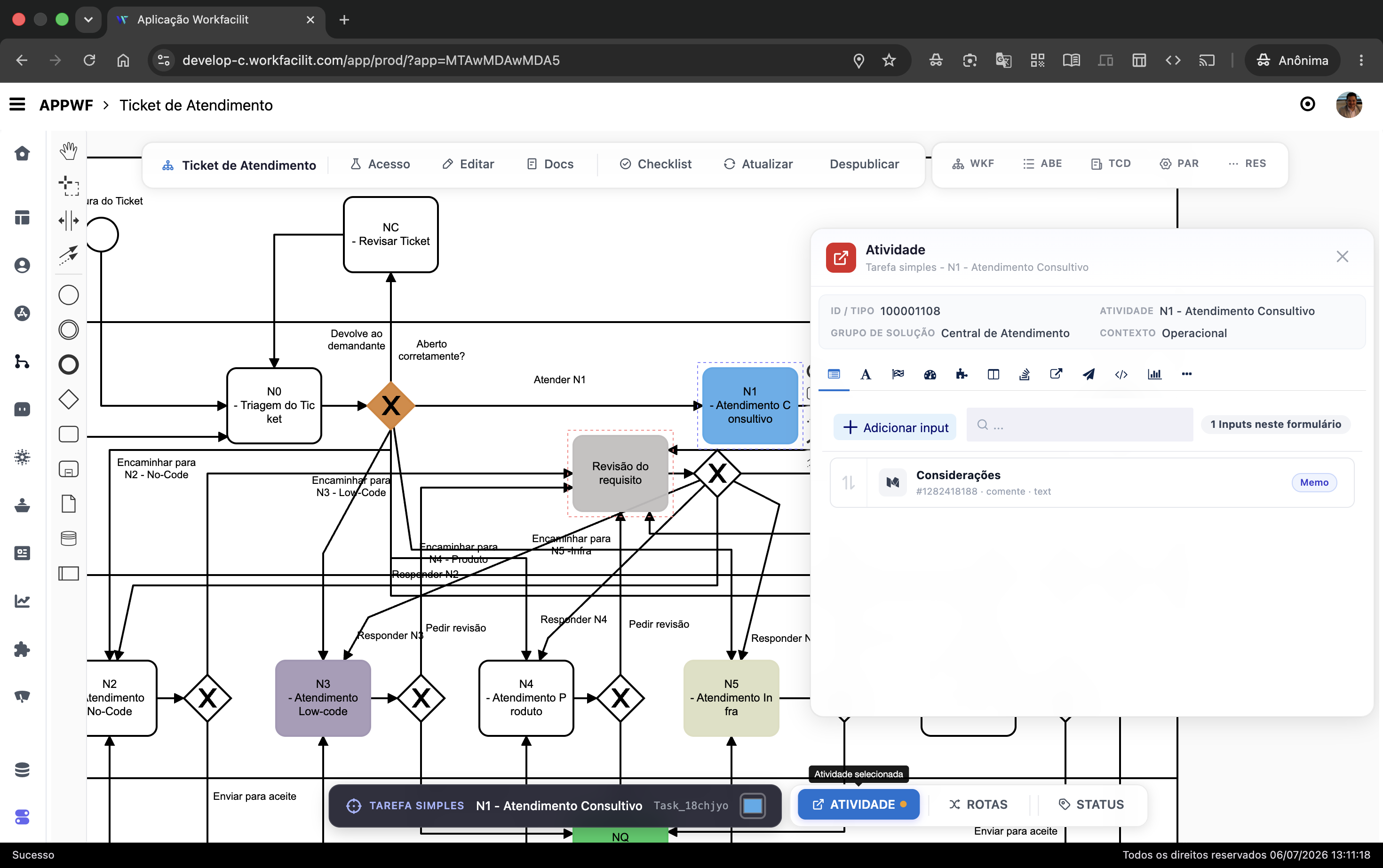Switch to PAR view

(x=1179, y=164)
